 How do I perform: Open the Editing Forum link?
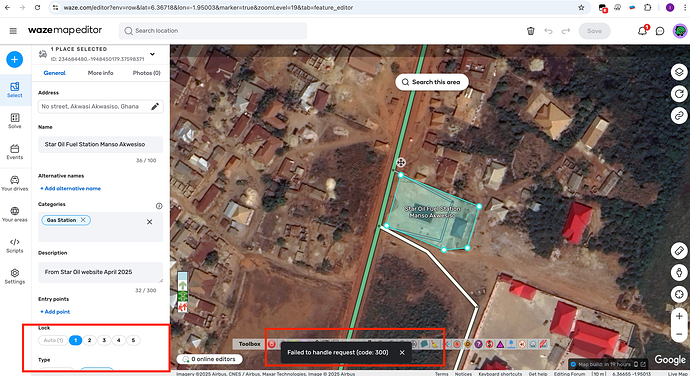point(569,374)
